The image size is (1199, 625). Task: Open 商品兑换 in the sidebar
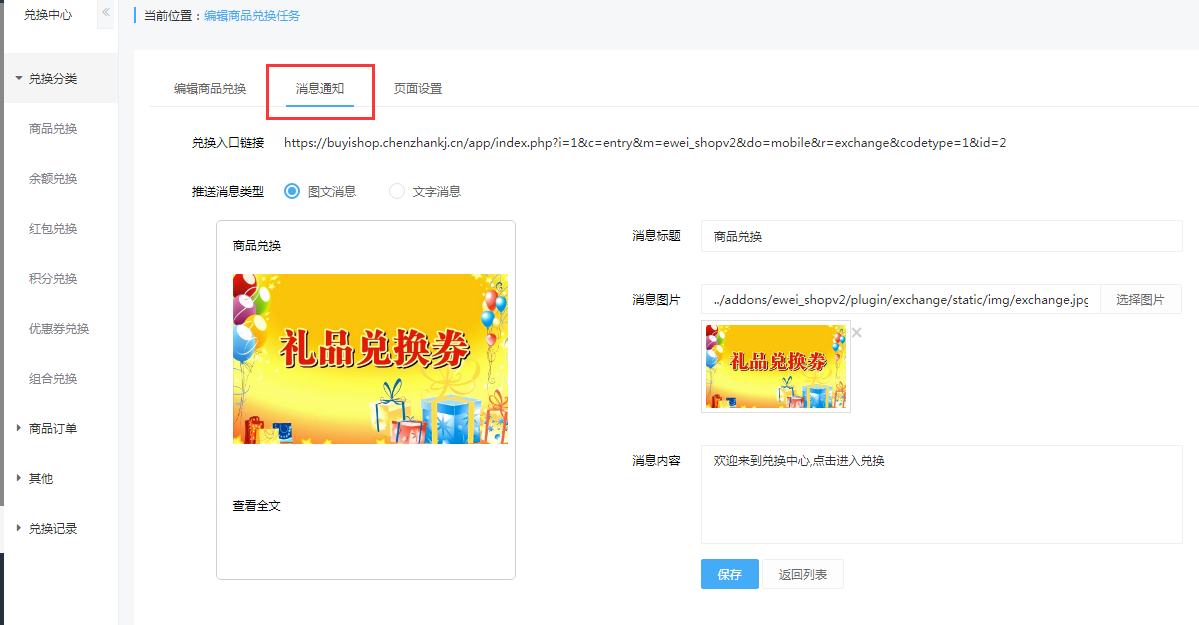pyautogui.click(x=54, y=129)
